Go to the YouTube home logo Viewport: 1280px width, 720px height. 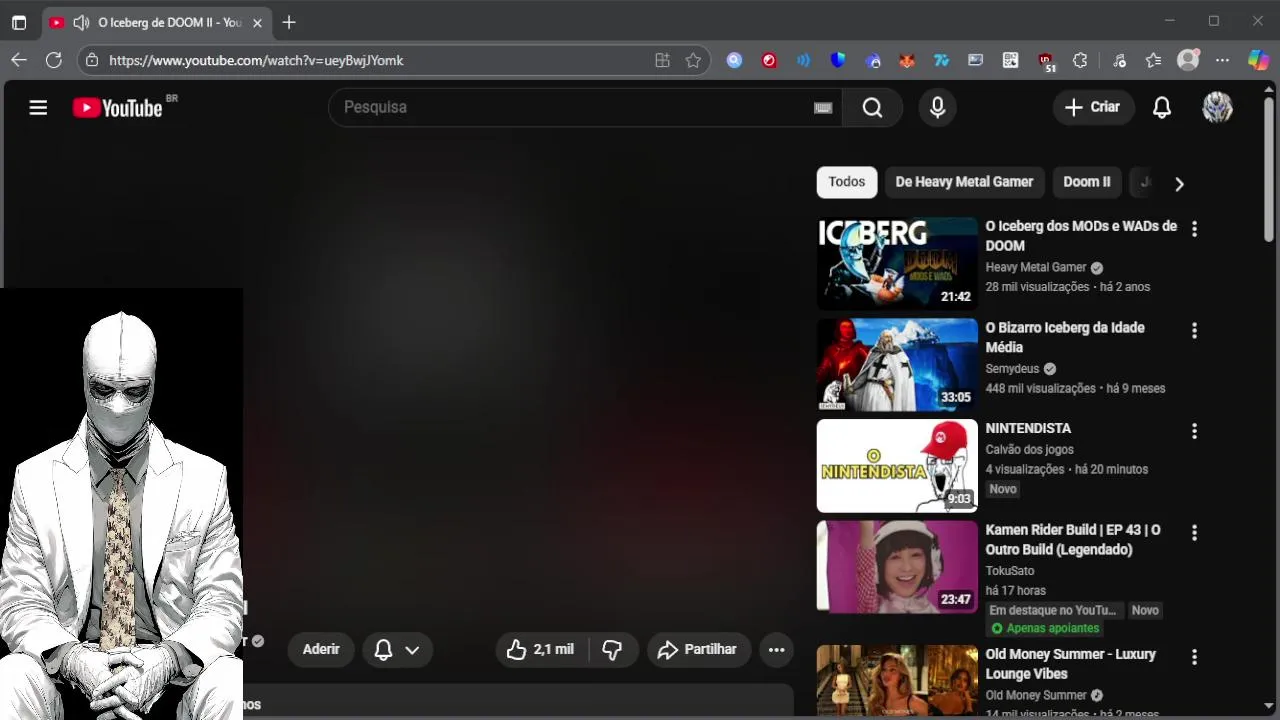click(x=117, y=108)
